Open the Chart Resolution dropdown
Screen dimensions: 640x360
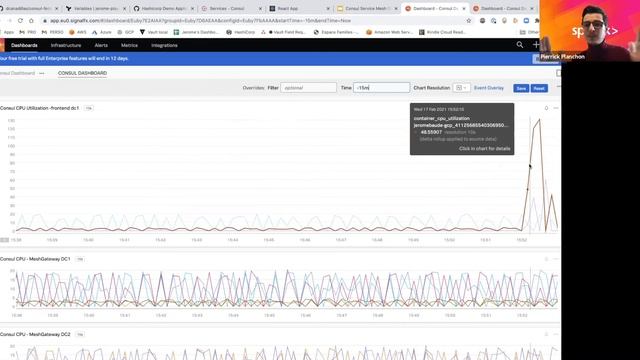pos(461,88)
